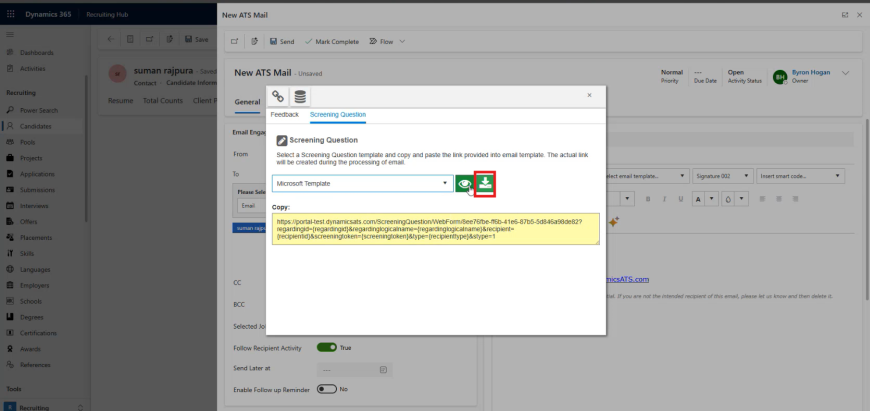Viewport: 870px width, 411px height.
Task: Open the Total Counts tab
Action: point(163,101)
